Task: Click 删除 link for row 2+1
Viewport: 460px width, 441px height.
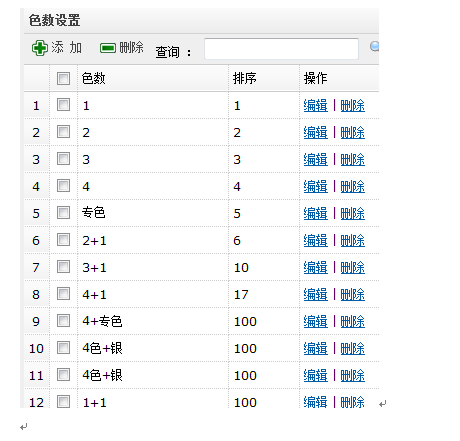Action: click(353, 240)
